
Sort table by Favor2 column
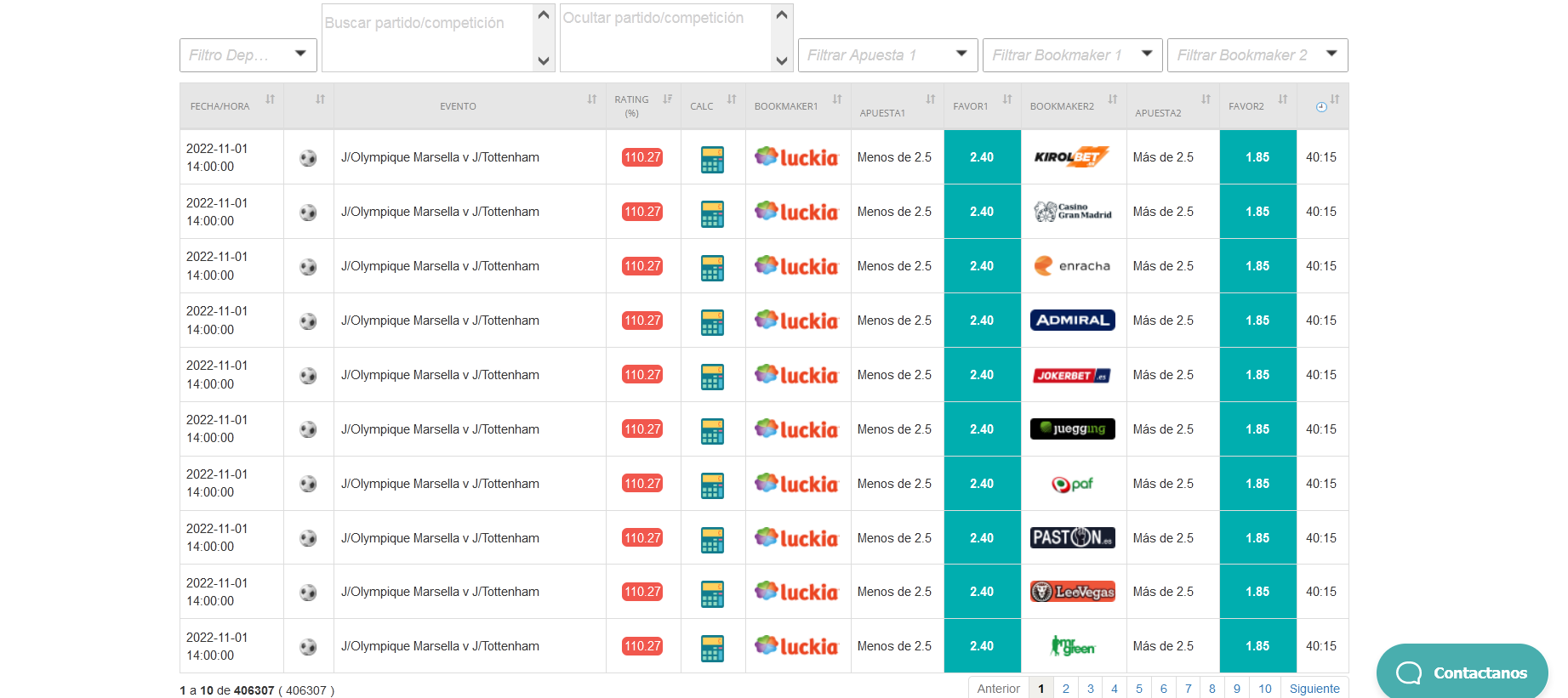pyautogui.click(x=1258, y=105)
